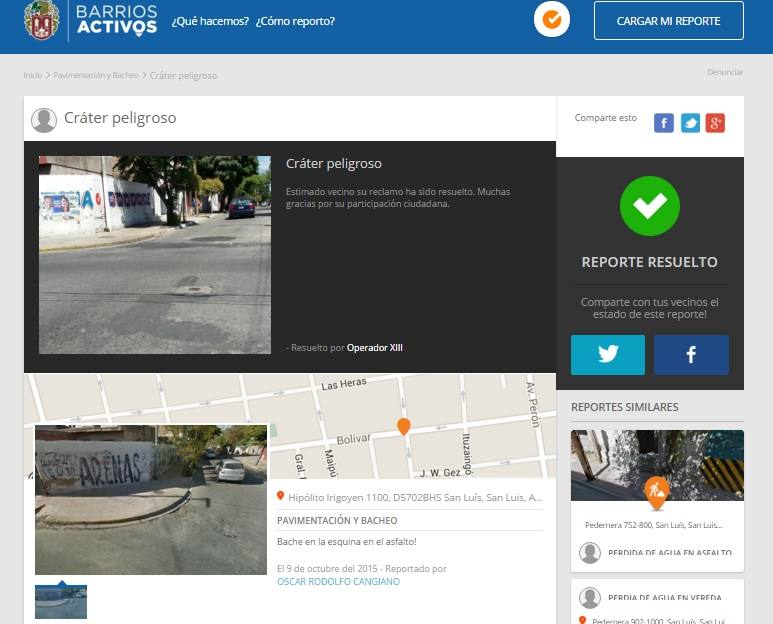This screenshot has height=624, width=773.
Task: Open the ¿Cómo reporto? menu item
Action: point(295,21)
